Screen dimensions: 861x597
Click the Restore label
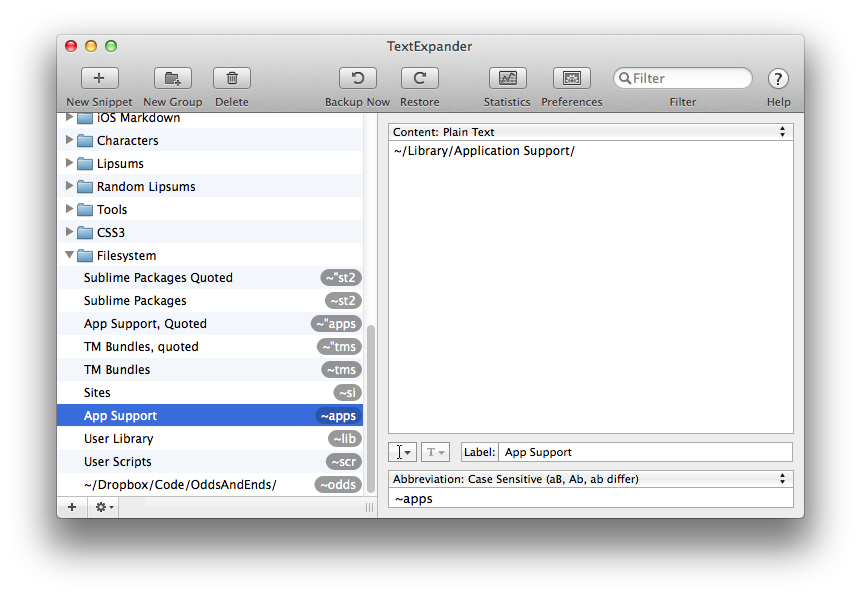(420, 102)
